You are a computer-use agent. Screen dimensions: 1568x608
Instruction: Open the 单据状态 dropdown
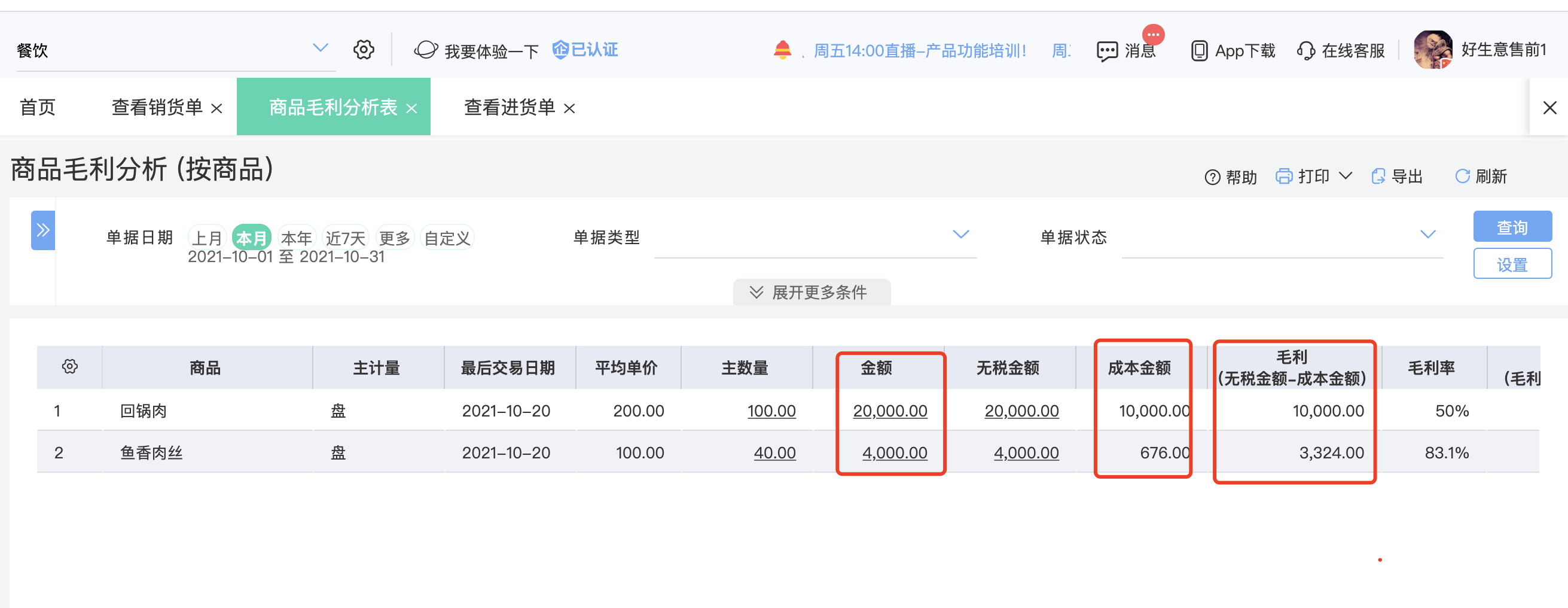click(x=1283, y=237)
